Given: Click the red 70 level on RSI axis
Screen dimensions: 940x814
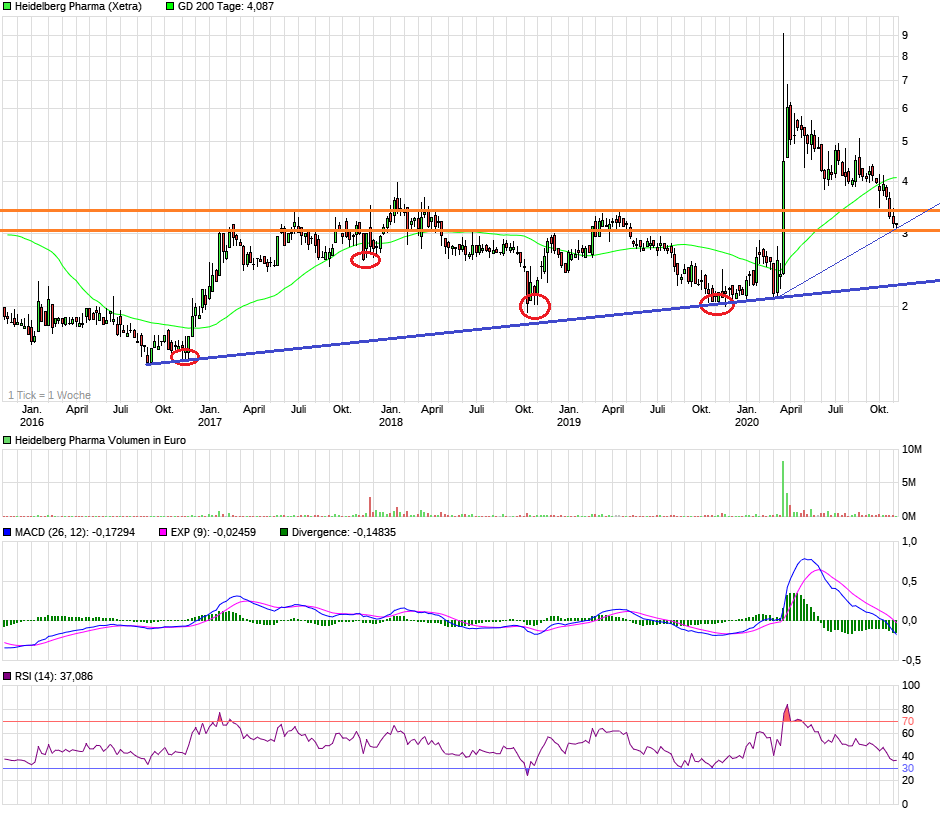Looking at the screenshot, I should (x=908, y=721).
